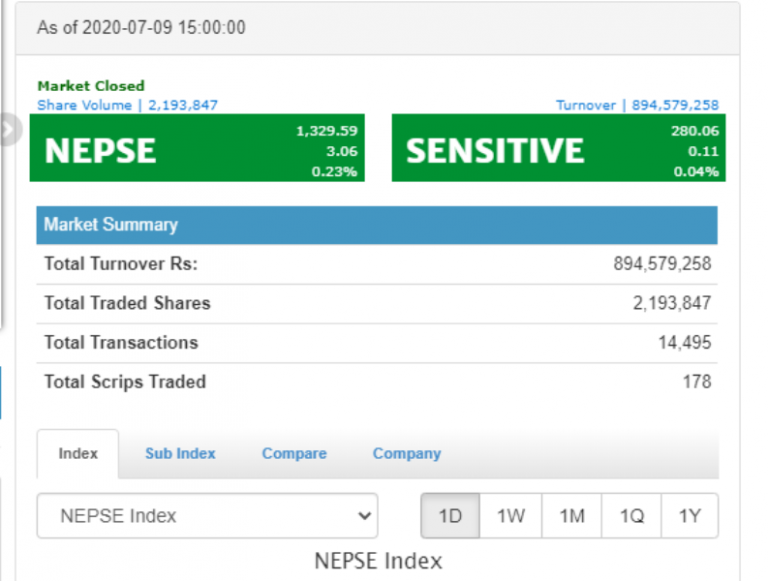Click the green SENSITIVE index box
The image size is (768, 581).
559,148
